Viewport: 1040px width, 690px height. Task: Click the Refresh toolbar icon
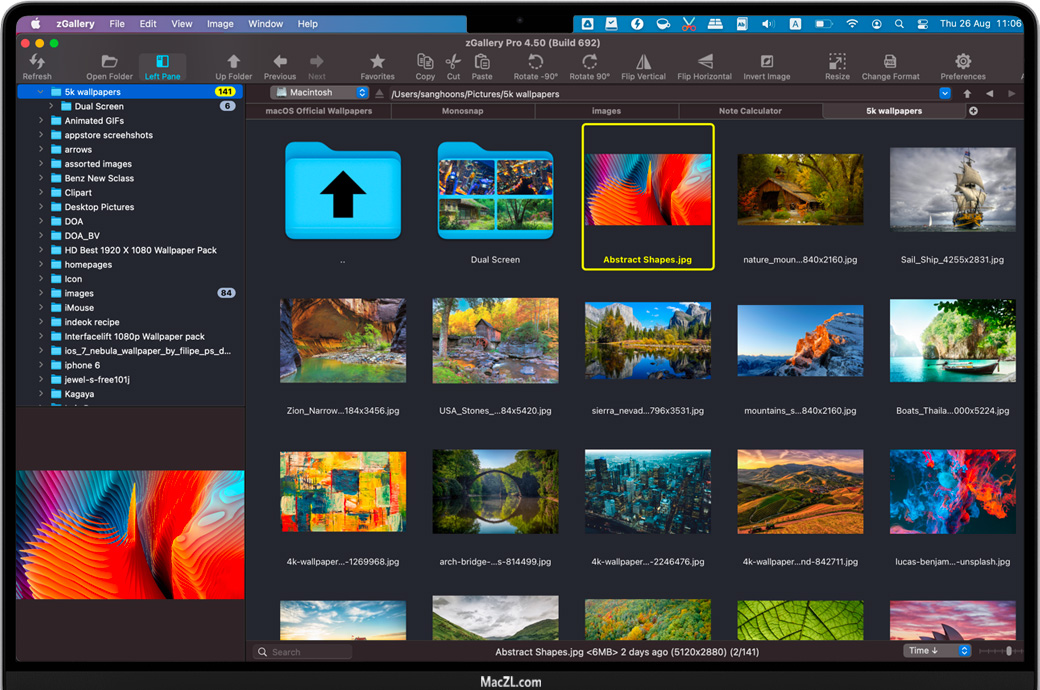click(37, 62)
